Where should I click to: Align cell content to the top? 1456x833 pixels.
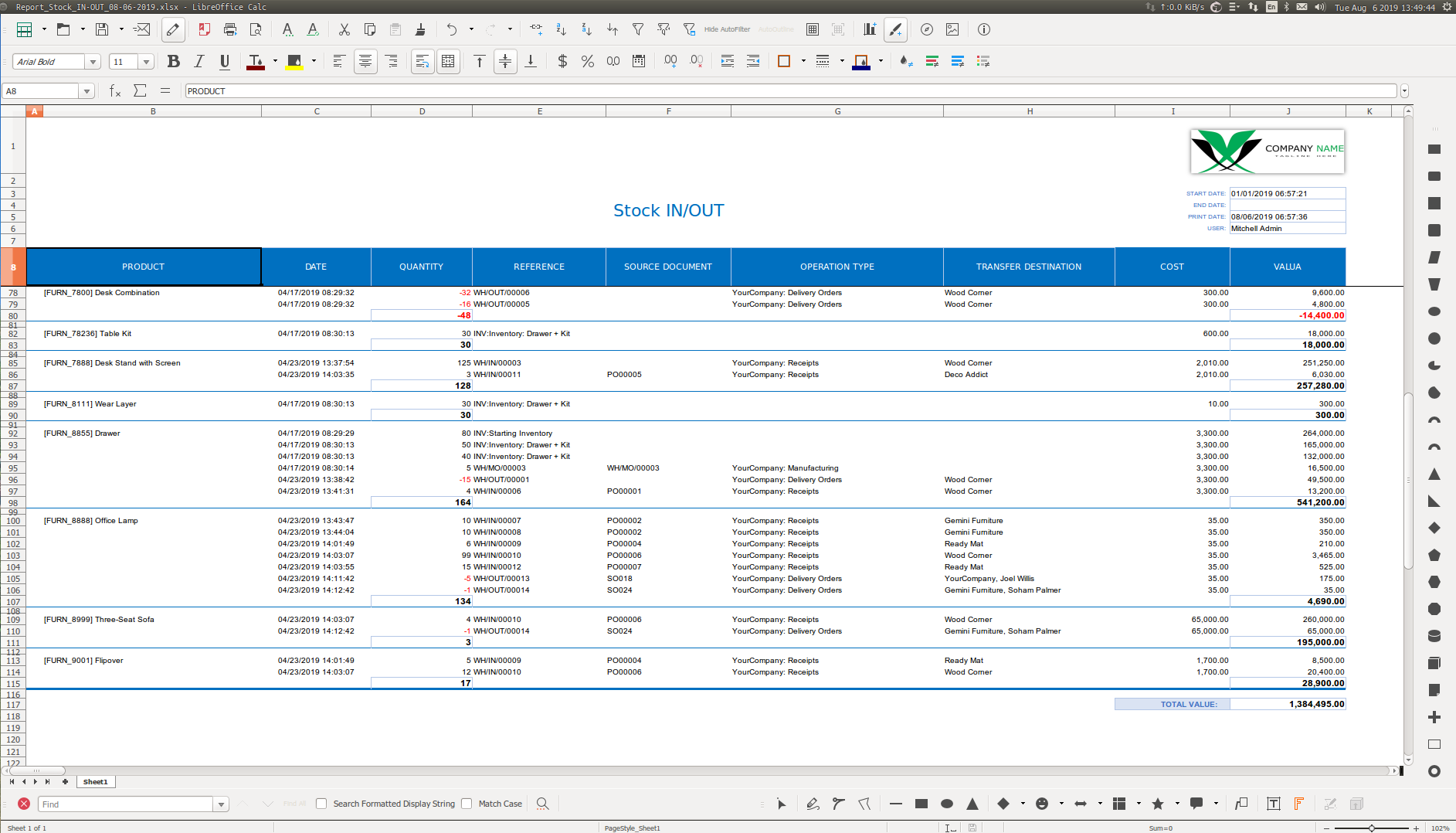(x=480, y=61)
